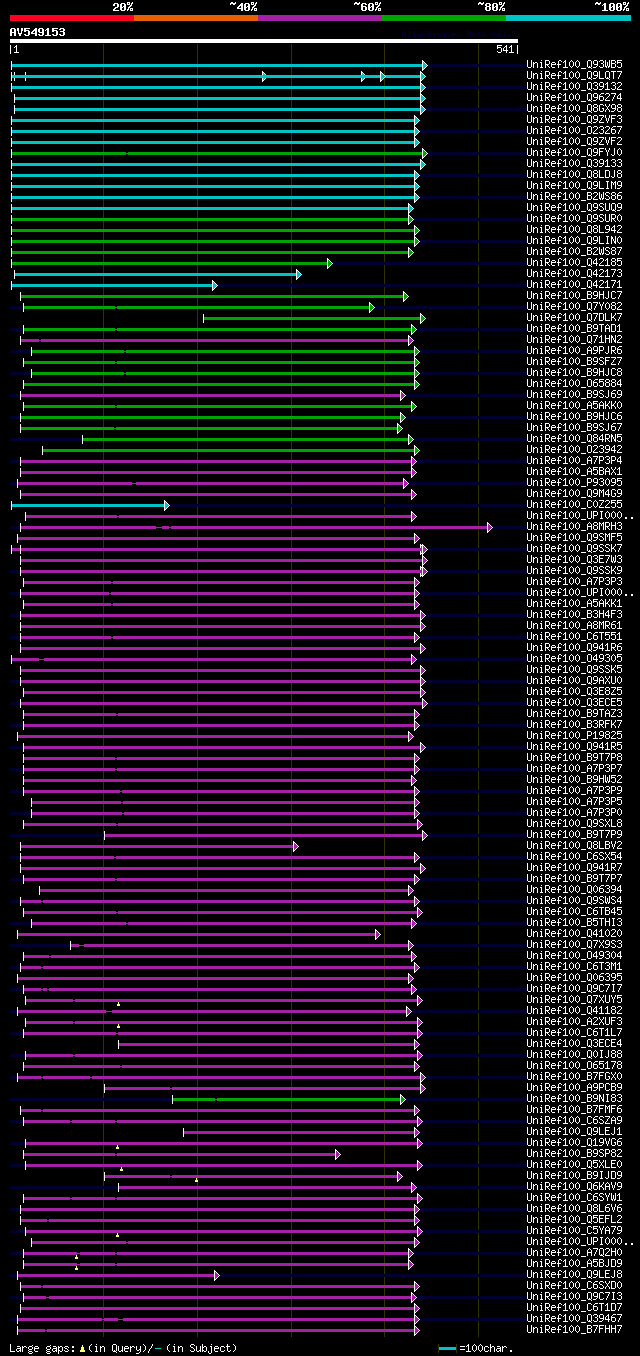This screenshot has height=1356, width=640.
Task: Select the query label AV549153
Action: [38, 32]
